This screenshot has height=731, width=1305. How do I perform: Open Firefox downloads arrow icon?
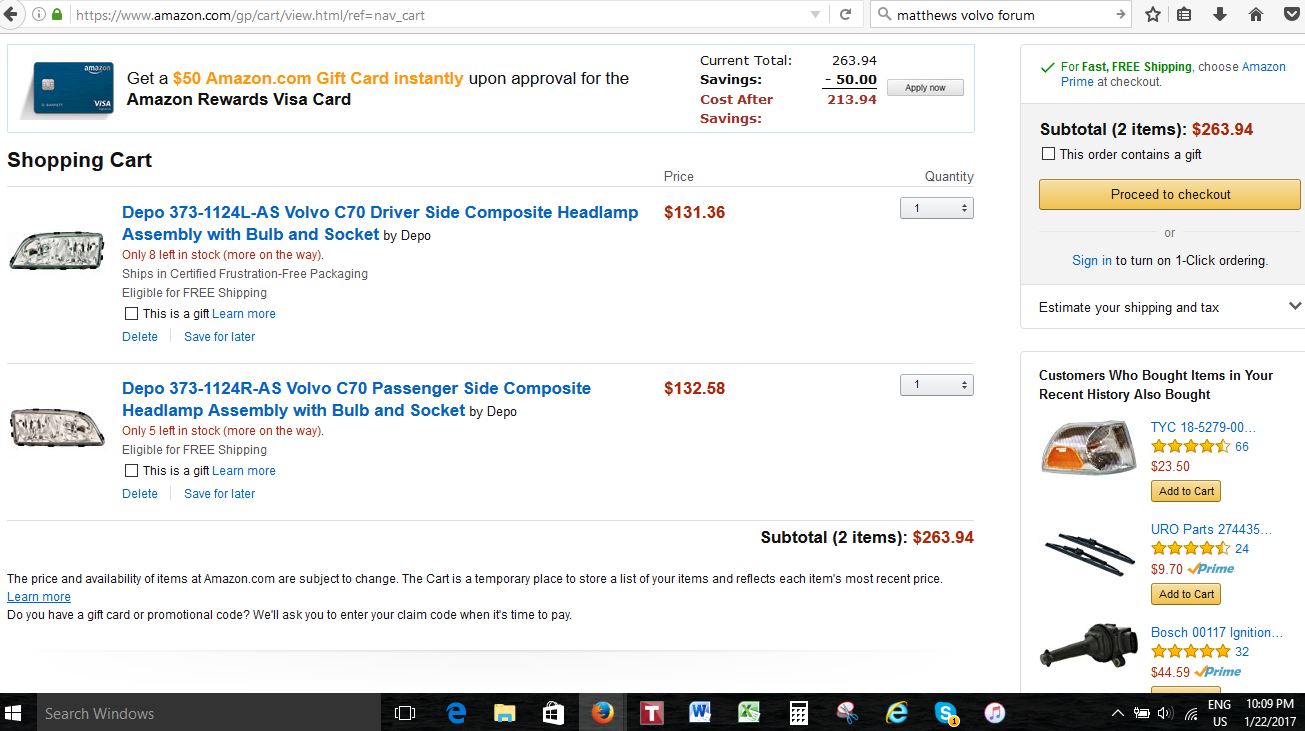tap(1220, 15)
